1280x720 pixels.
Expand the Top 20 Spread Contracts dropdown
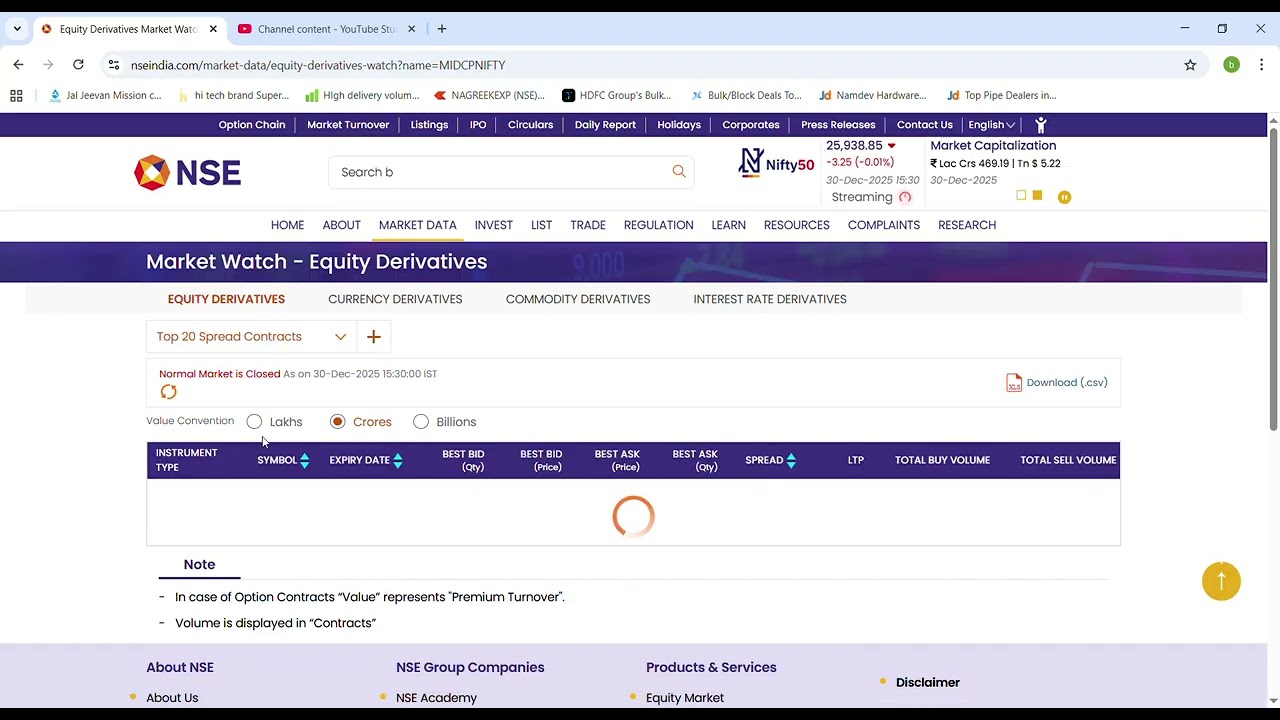coord(251,337)
